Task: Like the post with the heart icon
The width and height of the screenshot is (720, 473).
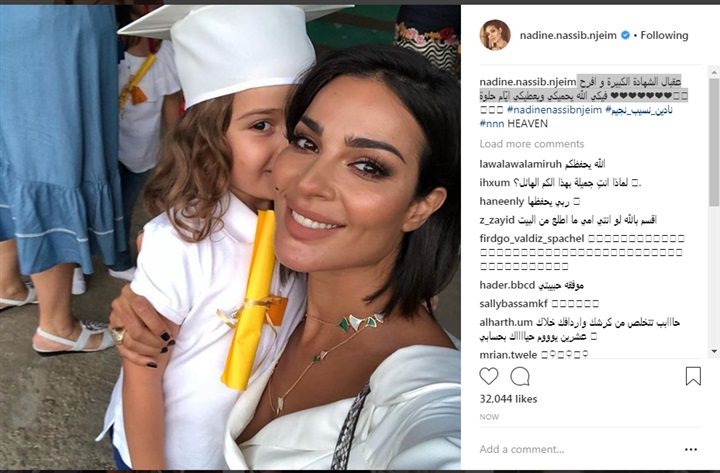Action: (x=489, y=376)
